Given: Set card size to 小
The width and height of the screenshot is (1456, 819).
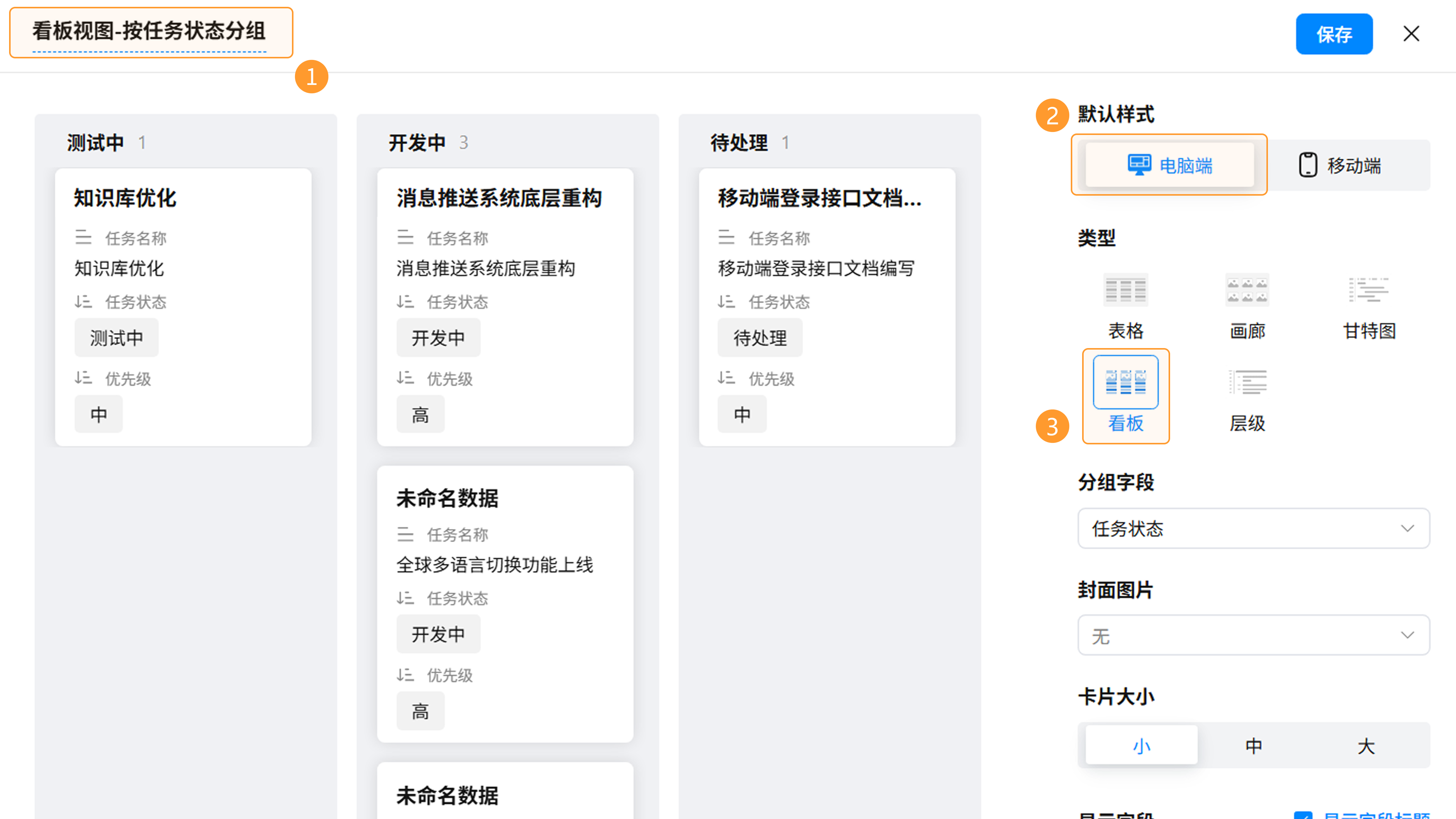Looking at the screenshot, I should 1141,745.
